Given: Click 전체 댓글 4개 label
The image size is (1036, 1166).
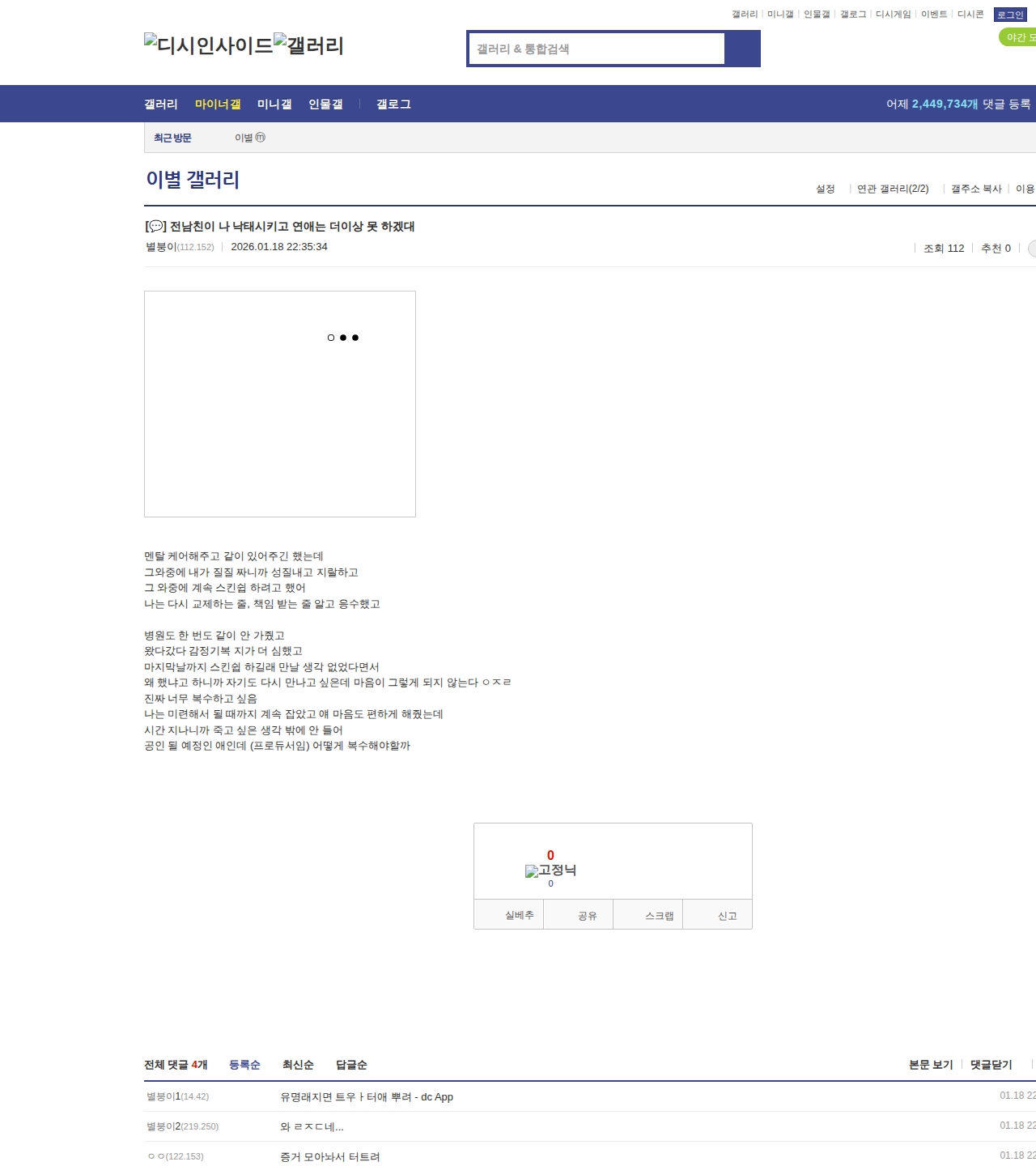Looking at the screenshot, I should click(x=176, y=1065).
